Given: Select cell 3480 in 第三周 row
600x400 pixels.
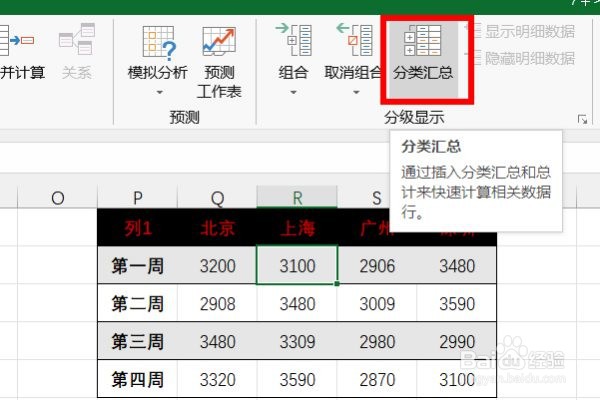Looking at the screenshot, I should pos(217,341).
